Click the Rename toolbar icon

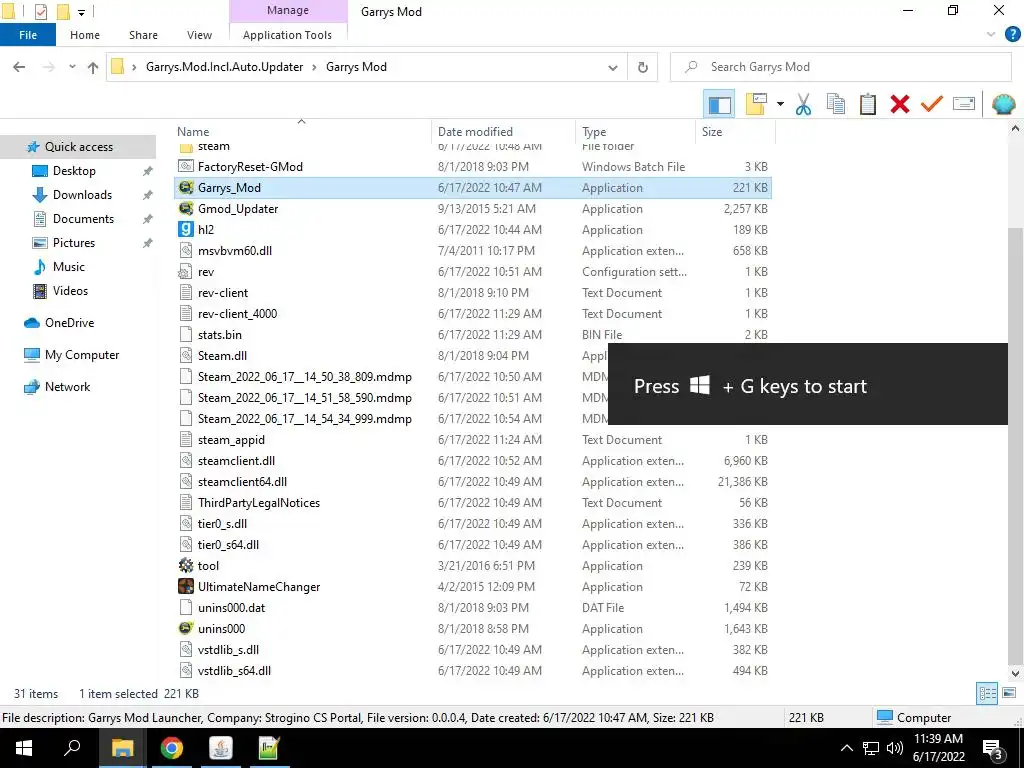963,104
